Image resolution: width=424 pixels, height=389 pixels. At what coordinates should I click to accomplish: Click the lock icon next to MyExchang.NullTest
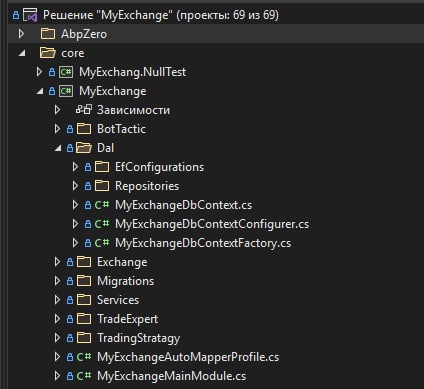(x=52, y=72)
